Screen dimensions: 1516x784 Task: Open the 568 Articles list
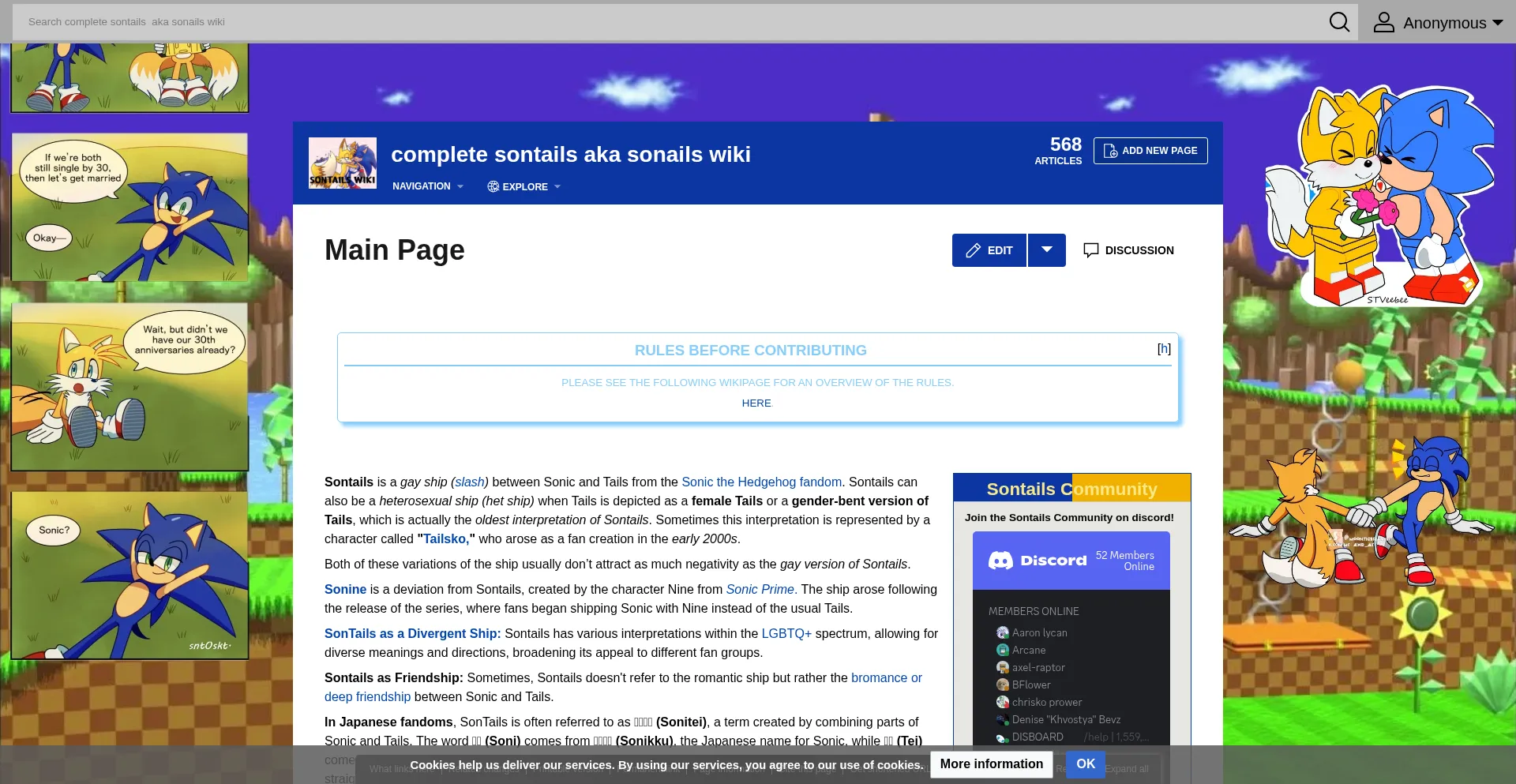1058,150
